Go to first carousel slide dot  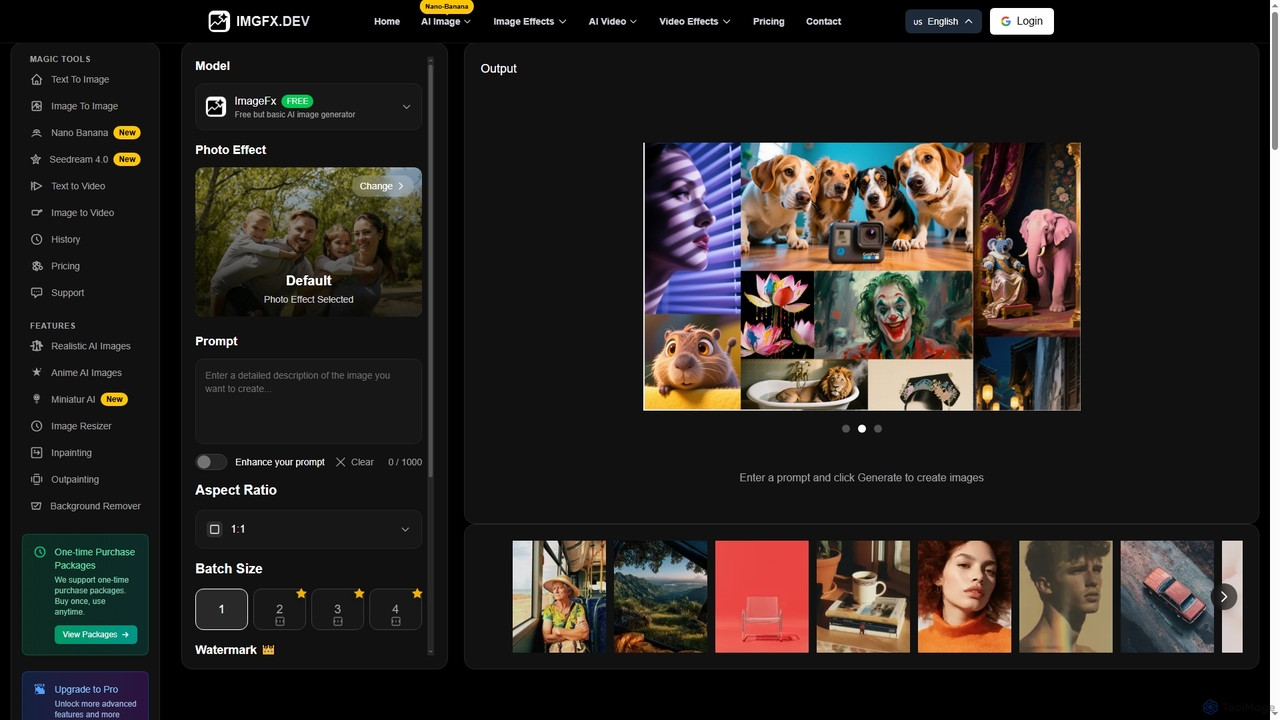846,429
